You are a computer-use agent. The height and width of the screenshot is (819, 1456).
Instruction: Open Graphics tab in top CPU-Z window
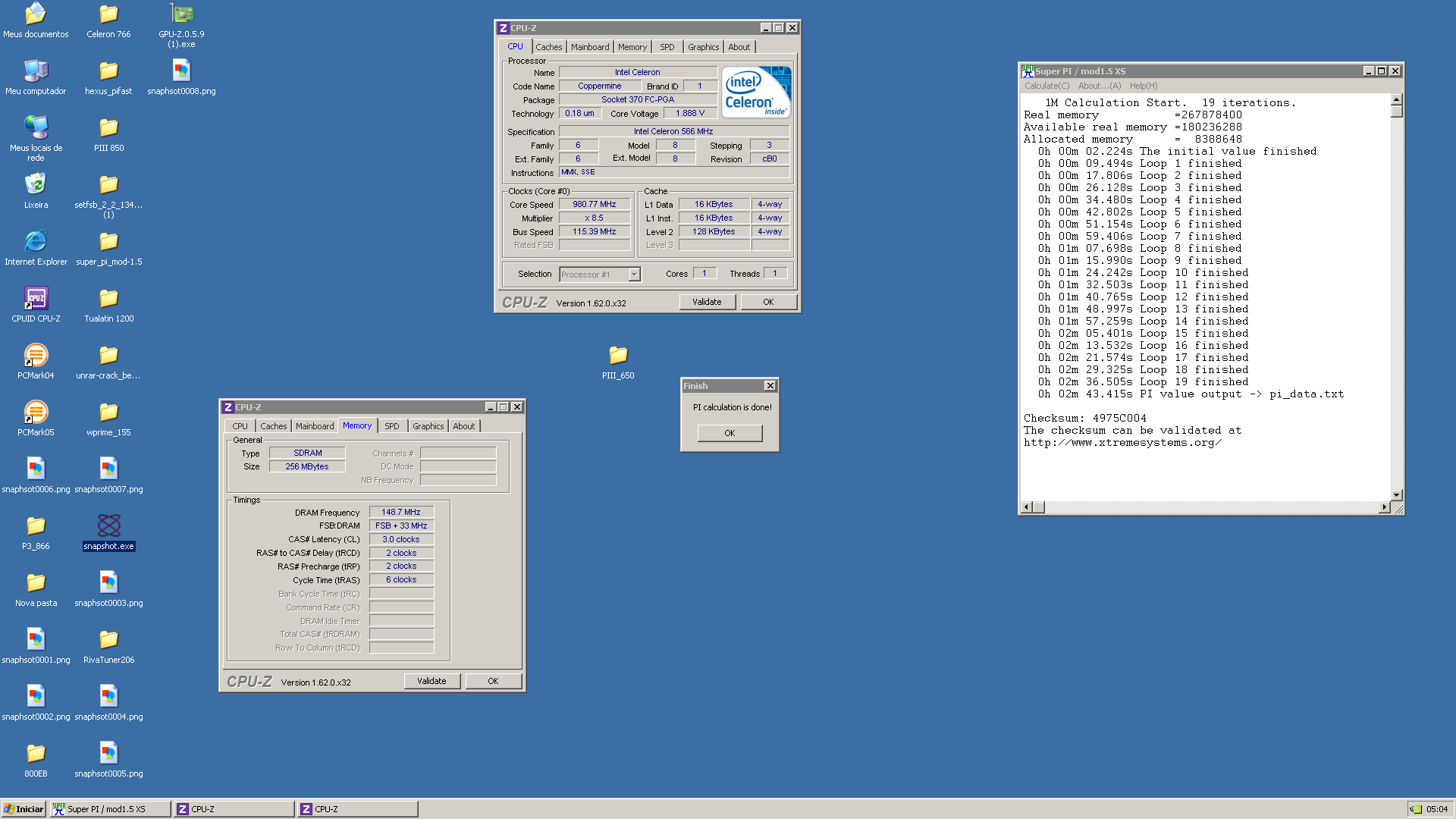coord(703,47)
